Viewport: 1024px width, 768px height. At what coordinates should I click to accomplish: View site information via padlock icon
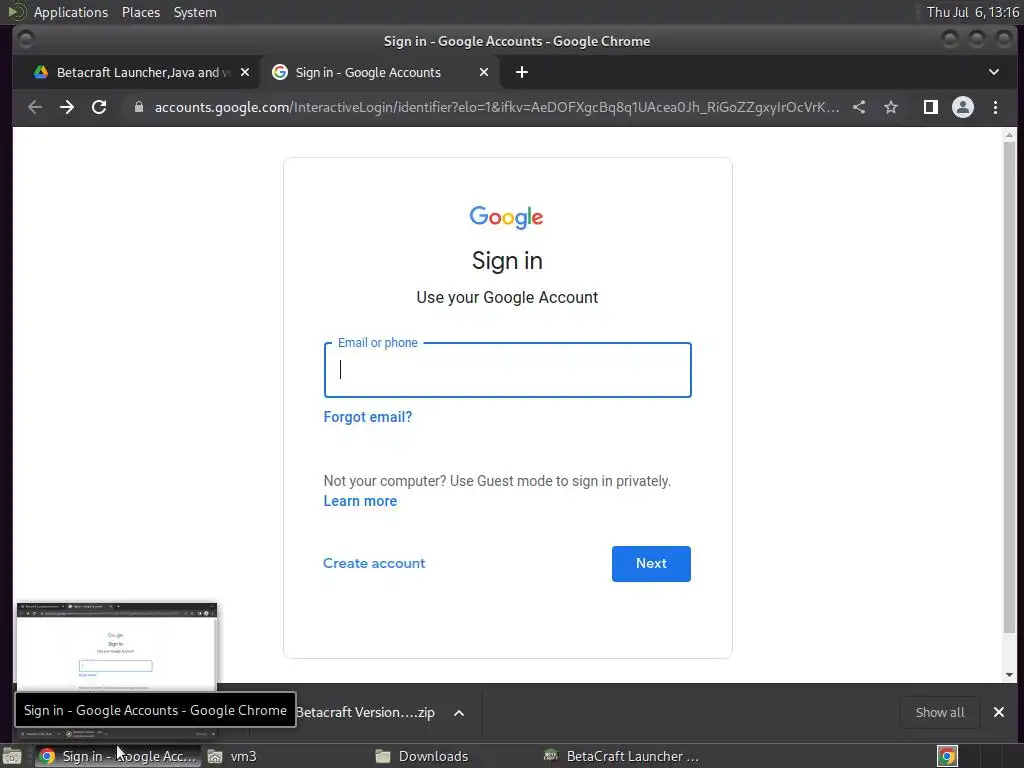point(138,107)
